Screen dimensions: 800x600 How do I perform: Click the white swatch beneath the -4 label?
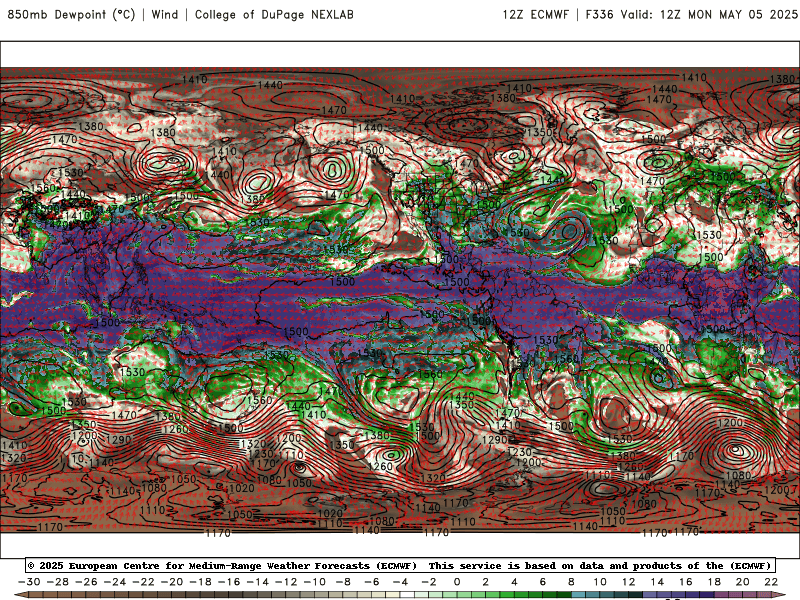click(408, 595)
